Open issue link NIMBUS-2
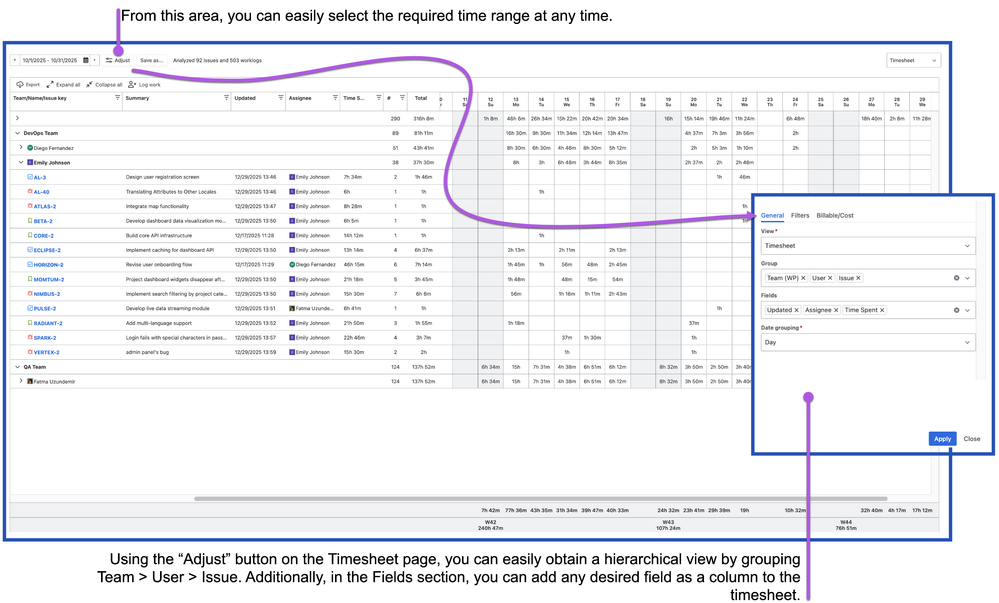This screenshot has height=603, width=999. [x=47, y=294]
